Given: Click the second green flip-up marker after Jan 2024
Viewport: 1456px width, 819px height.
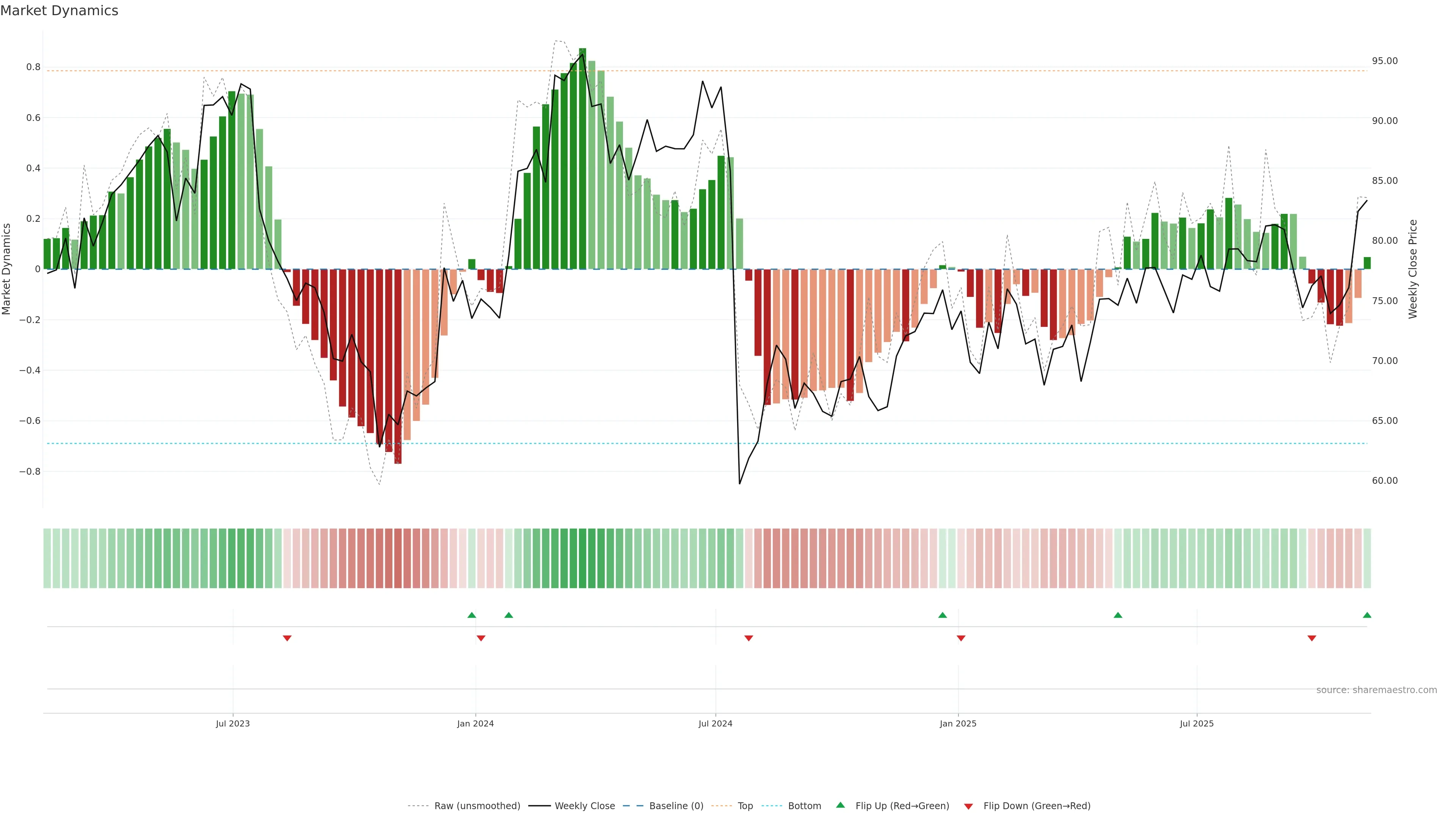Looking at the screenshot, I should pyautogui.click(x=509, y=615).
